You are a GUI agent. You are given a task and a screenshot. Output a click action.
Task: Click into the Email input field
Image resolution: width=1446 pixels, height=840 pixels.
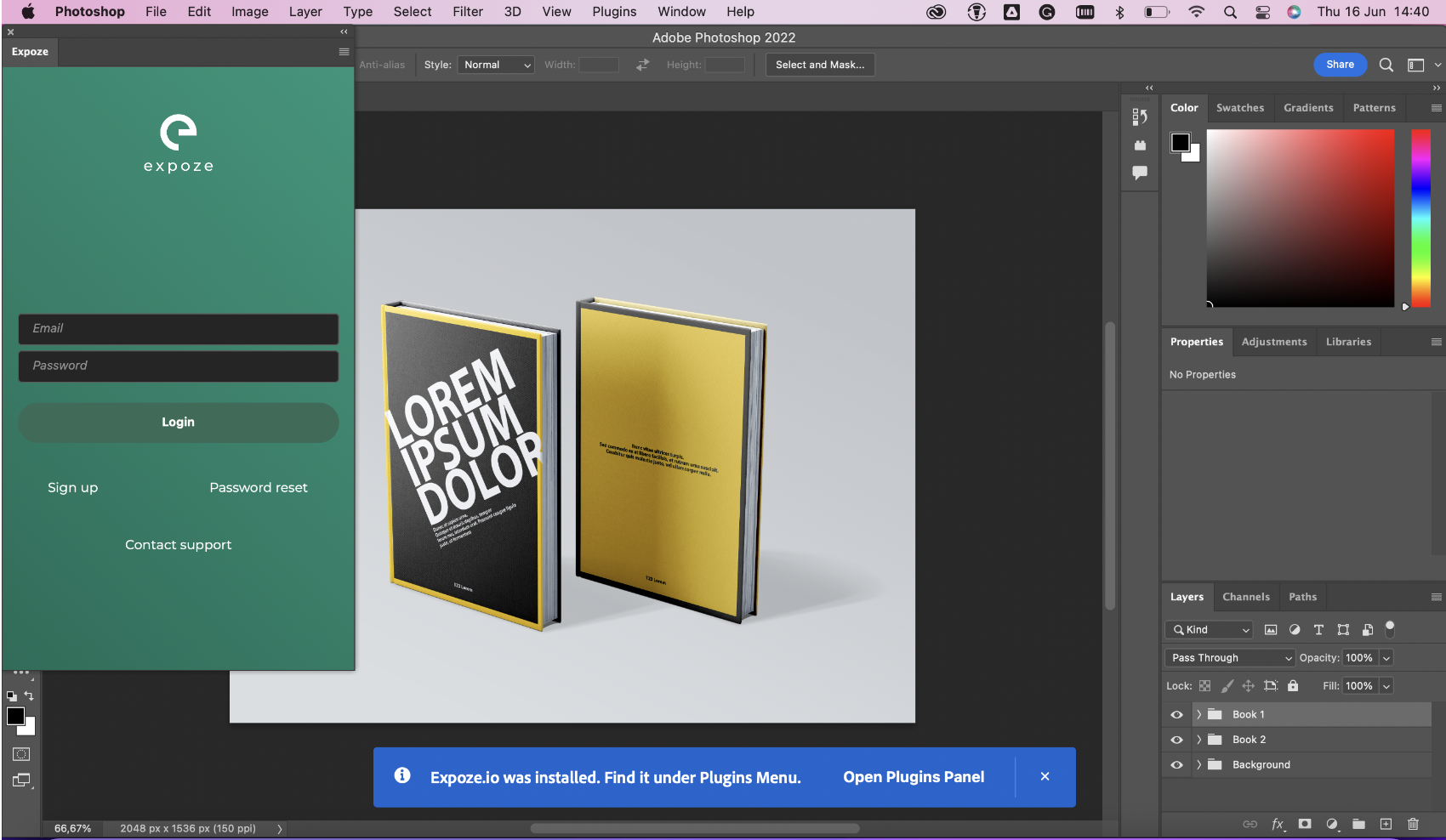(179, 329)
